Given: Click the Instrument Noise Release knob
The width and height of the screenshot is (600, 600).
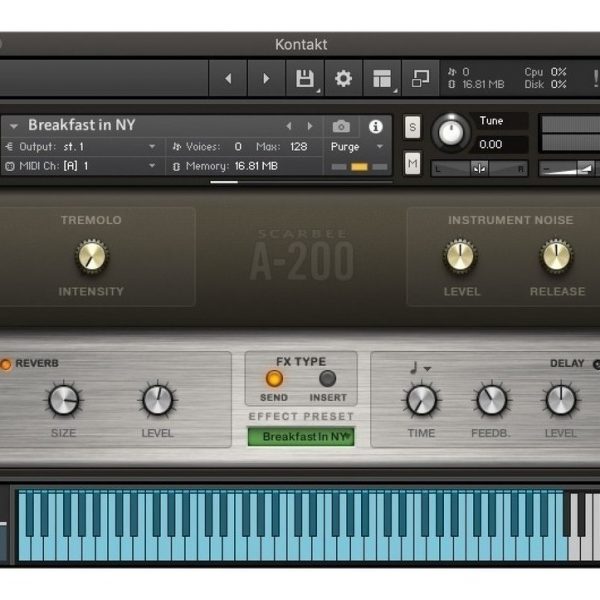Looking at the screenshot, I should coord(556,256).
